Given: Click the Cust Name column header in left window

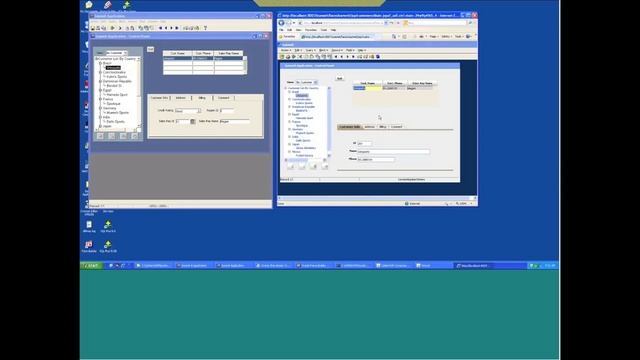Looking at the screenshot, I should 178,53.
